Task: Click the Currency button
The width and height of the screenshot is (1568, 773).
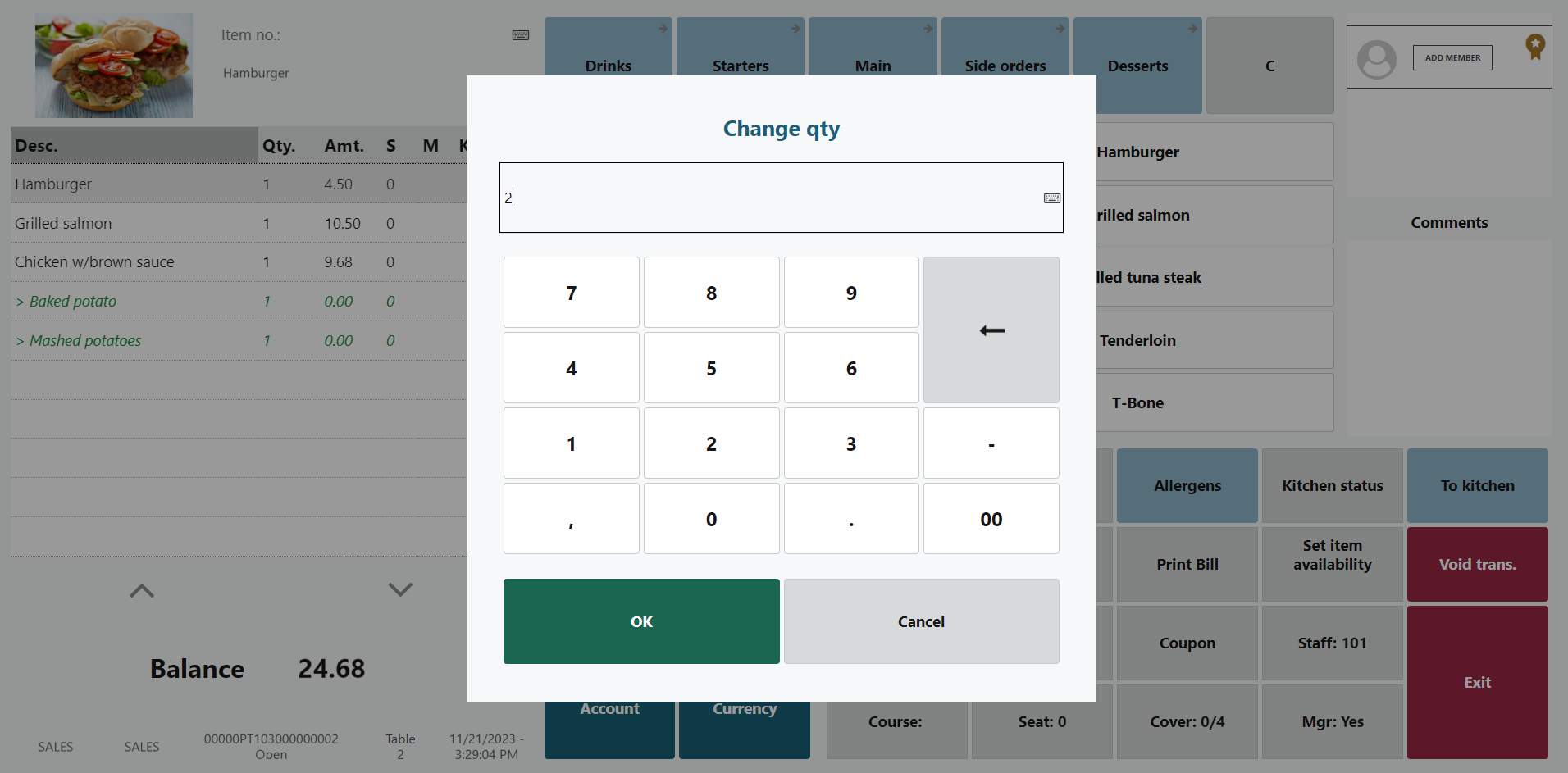Action: [x=745, y=730]
